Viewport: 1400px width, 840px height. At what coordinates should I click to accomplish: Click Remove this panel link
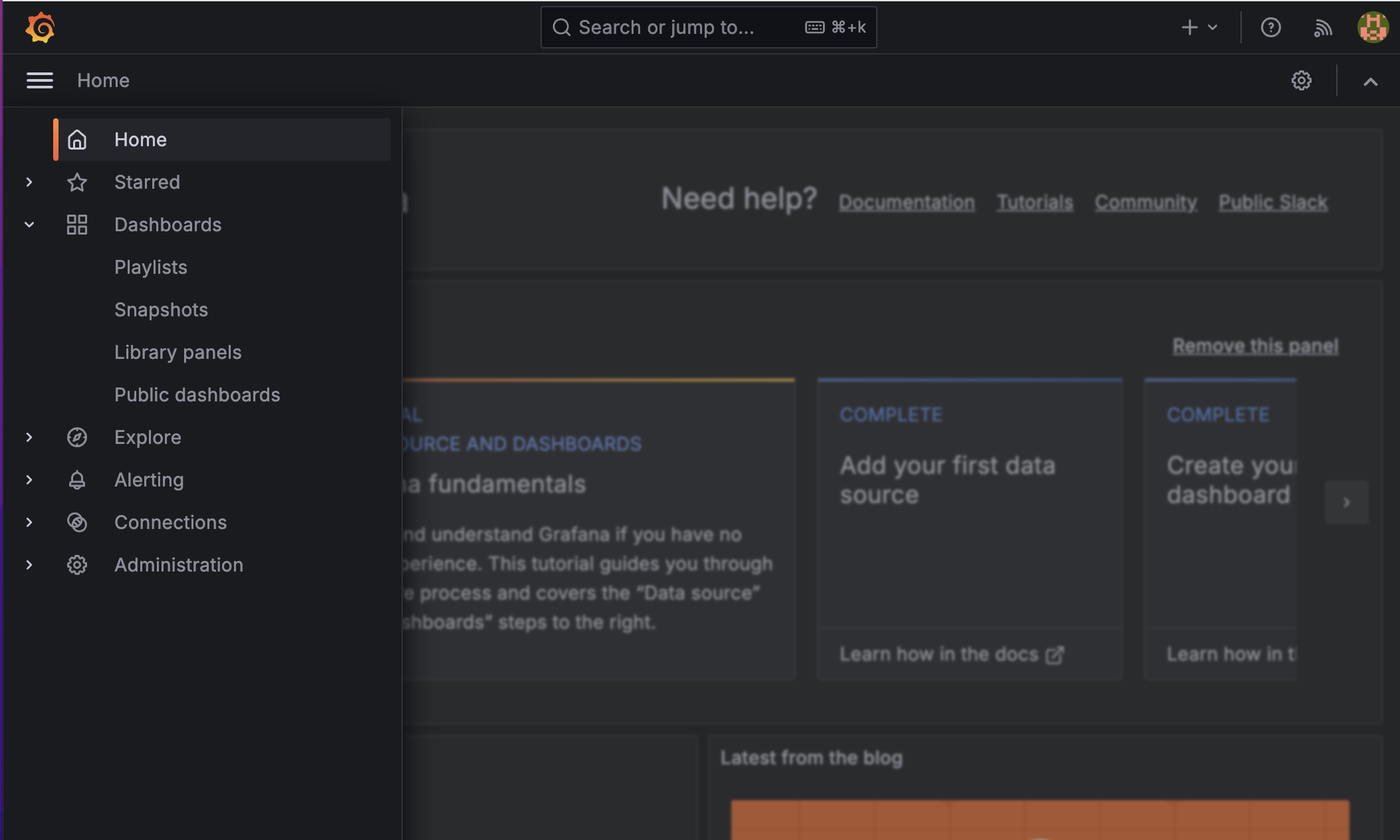click(x=1255, y=346)
